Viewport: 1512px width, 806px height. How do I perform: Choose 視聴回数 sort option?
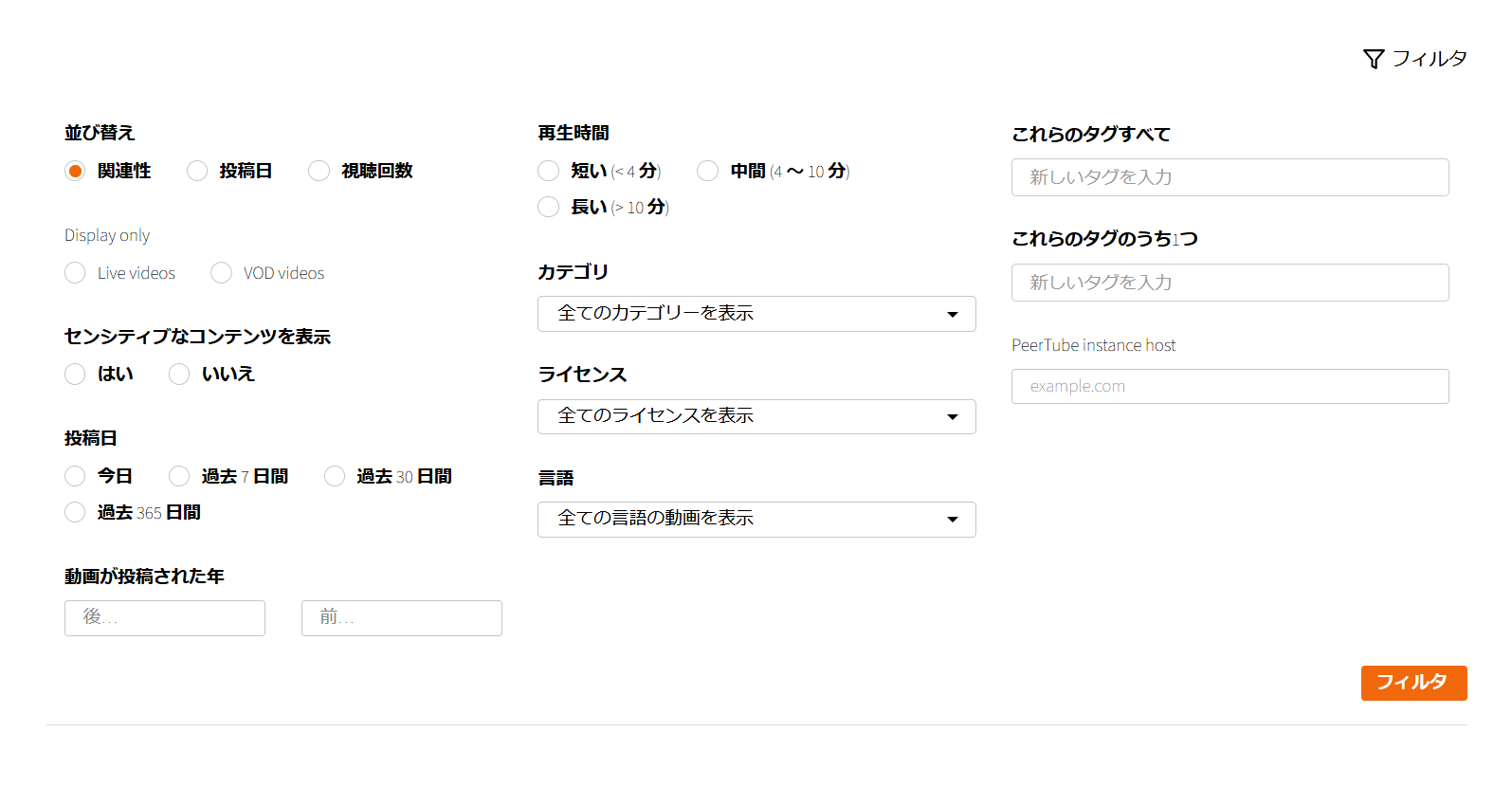pyautogui.click(x=319, y=171)
